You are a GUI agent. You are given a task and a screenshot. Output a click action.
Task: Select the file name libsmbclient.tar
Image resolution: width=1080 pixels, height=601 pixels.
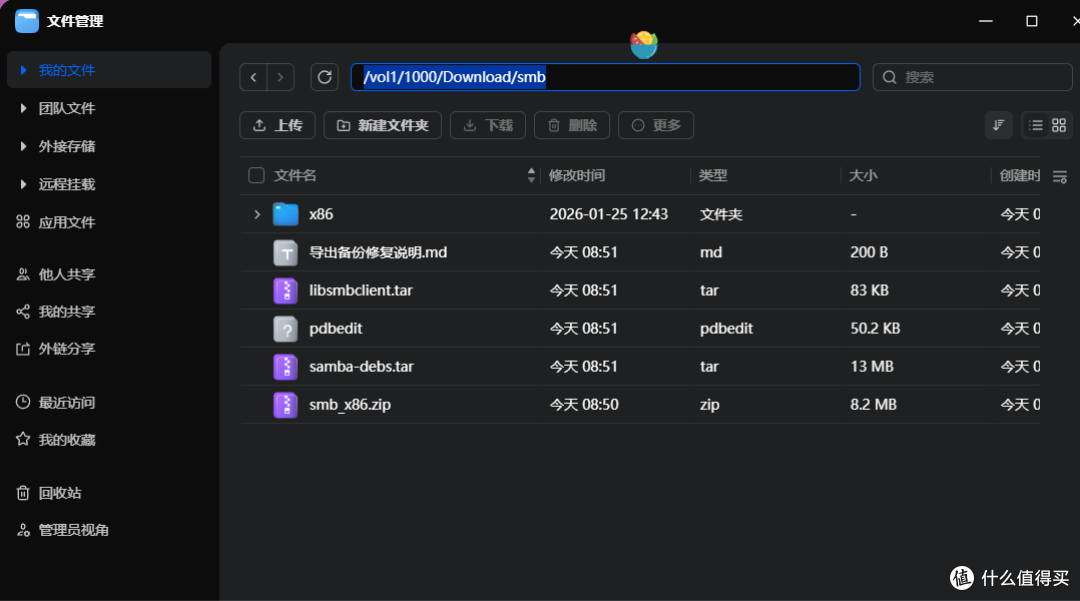361,291
